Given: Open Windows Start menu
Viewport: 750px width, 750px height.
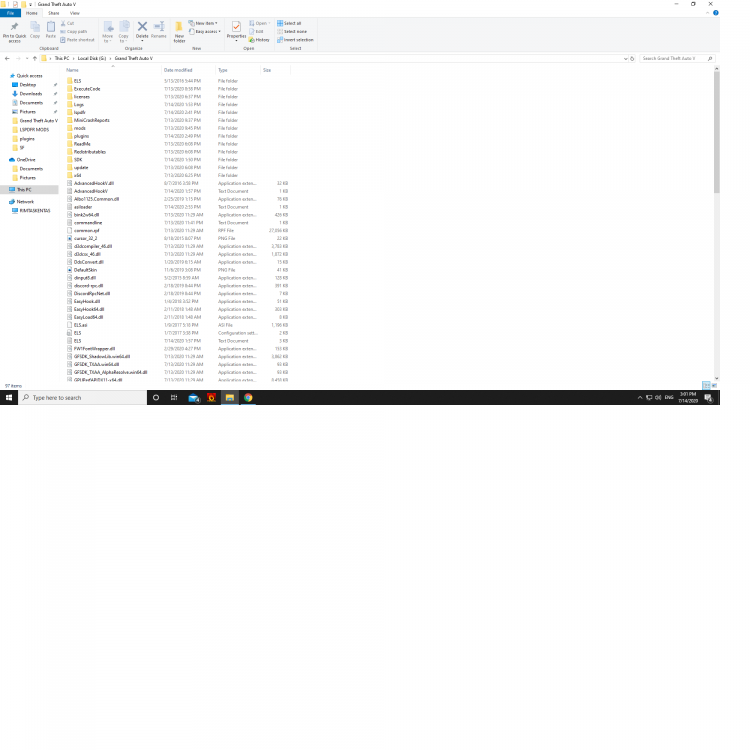Looking at the screenshot, I should point(9,397).
